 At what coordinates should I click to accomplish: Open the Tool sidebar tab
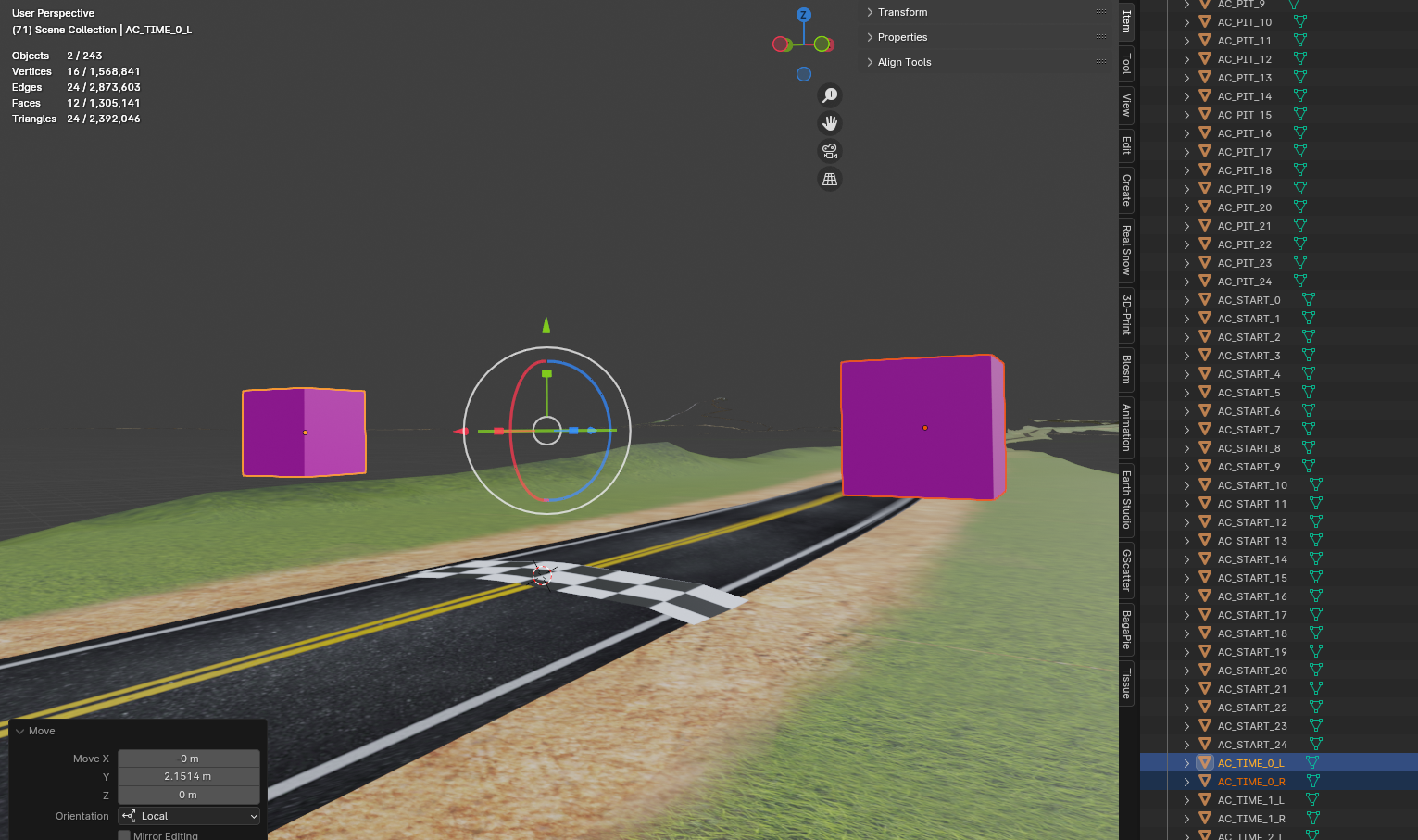pos(1127,63)
